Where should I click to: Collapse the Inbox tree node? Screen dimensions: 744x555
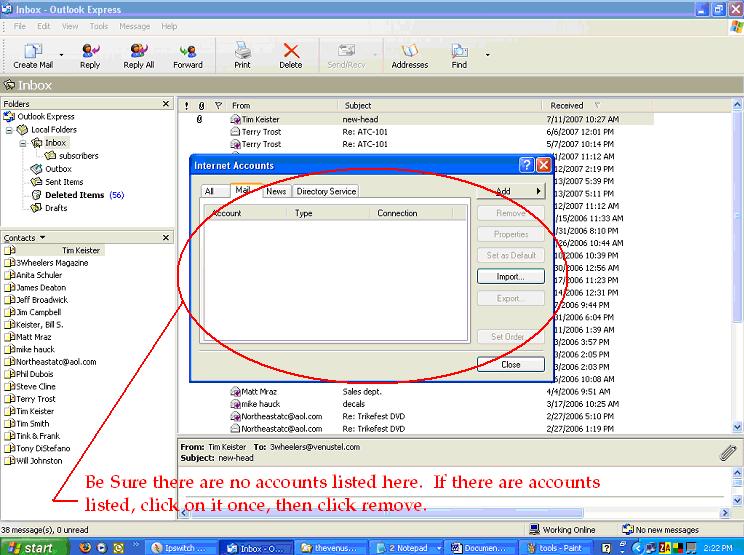coord(22,143)
